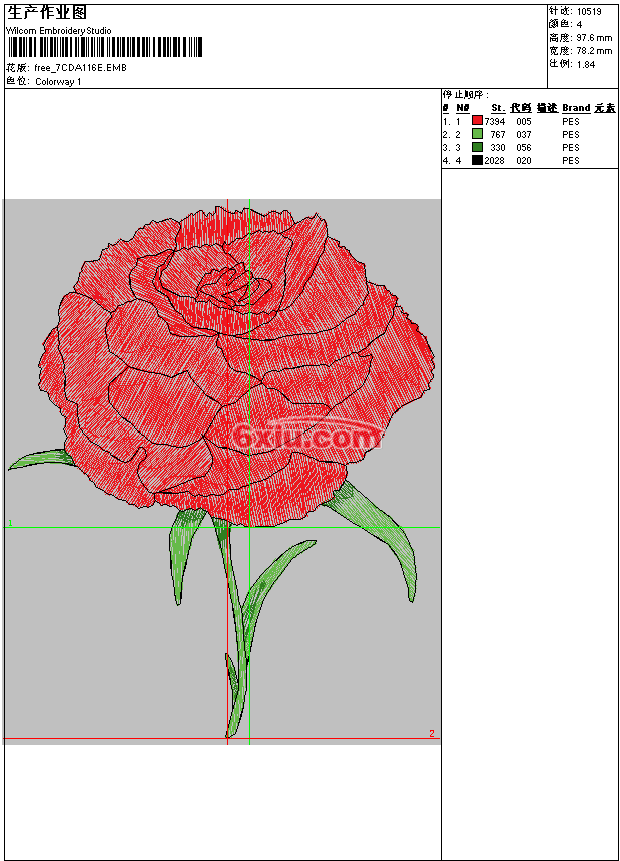Screen dimensions: 620x861
Task: Click 'PES' brand in the red thread row
Action: (571, 121)
